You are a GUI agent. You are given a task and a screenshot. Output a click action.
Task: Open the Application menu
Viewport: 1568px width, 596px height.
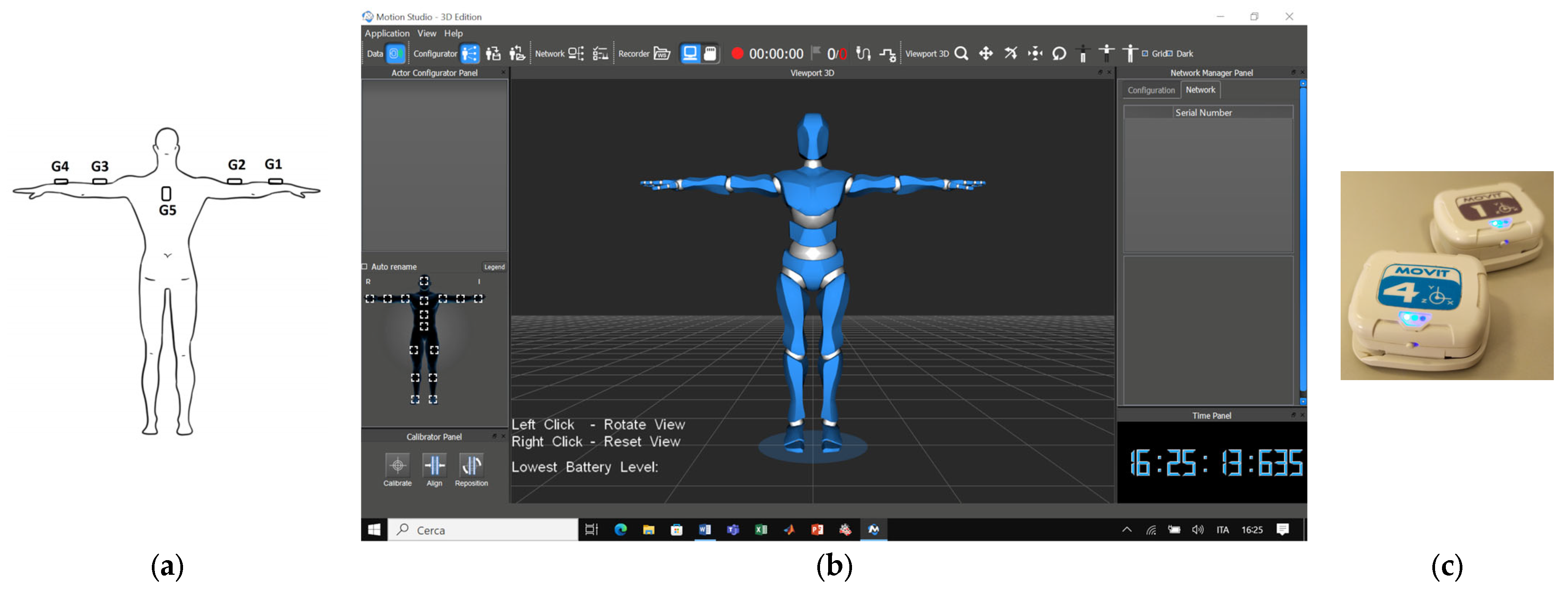(x=387, y=34)
